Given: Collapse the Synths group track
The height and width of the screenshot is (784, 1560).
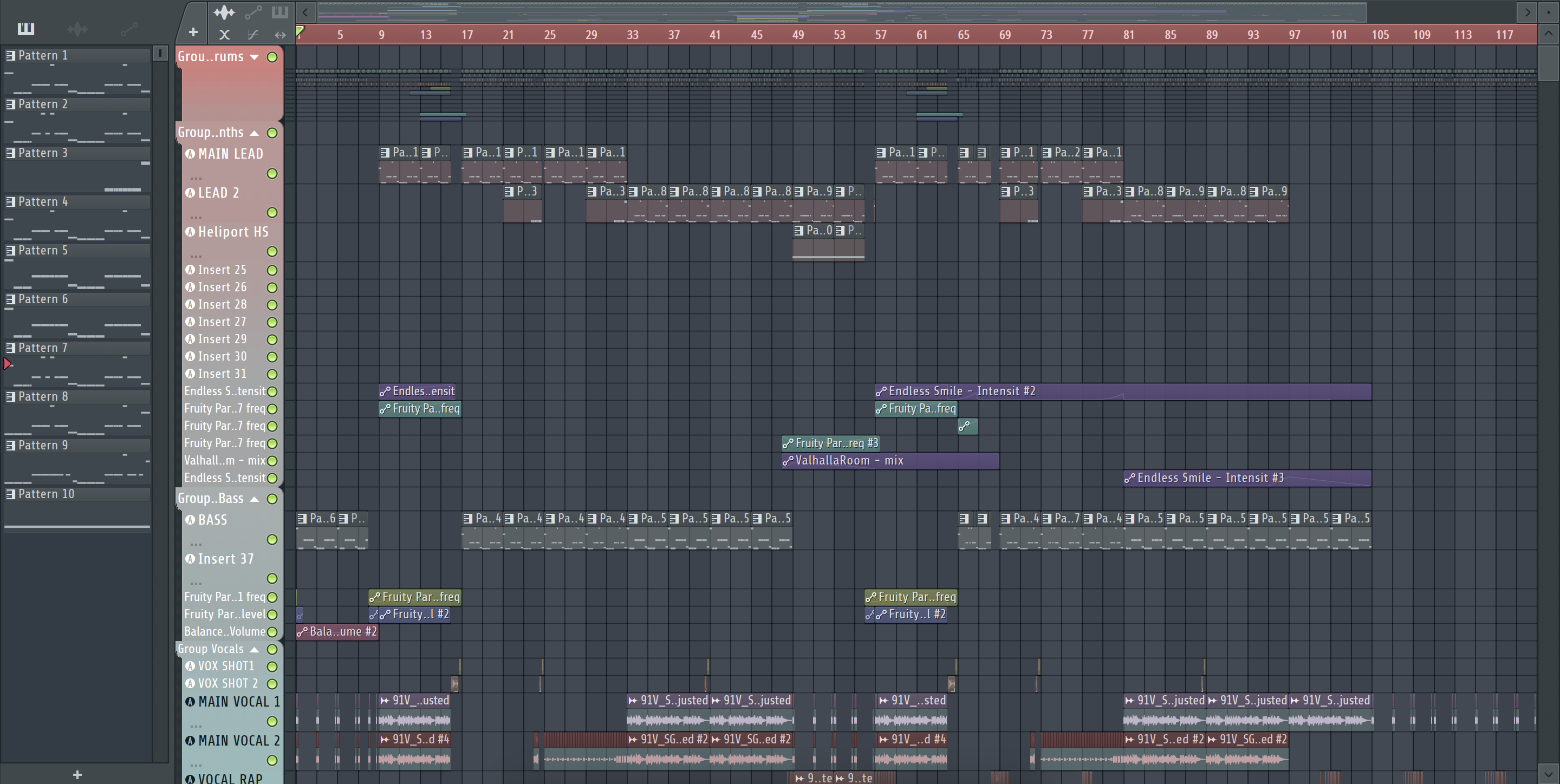Looking at the screenshot, I should [255, 133].
